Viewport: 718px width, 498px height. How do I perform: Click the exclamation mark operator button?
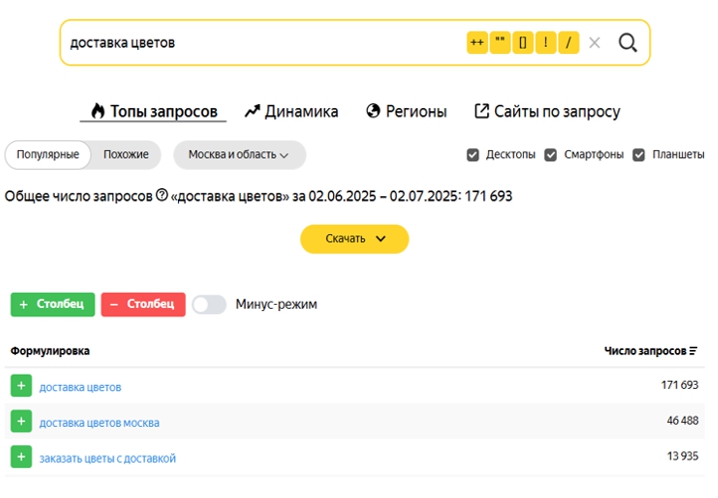(546, 43)
